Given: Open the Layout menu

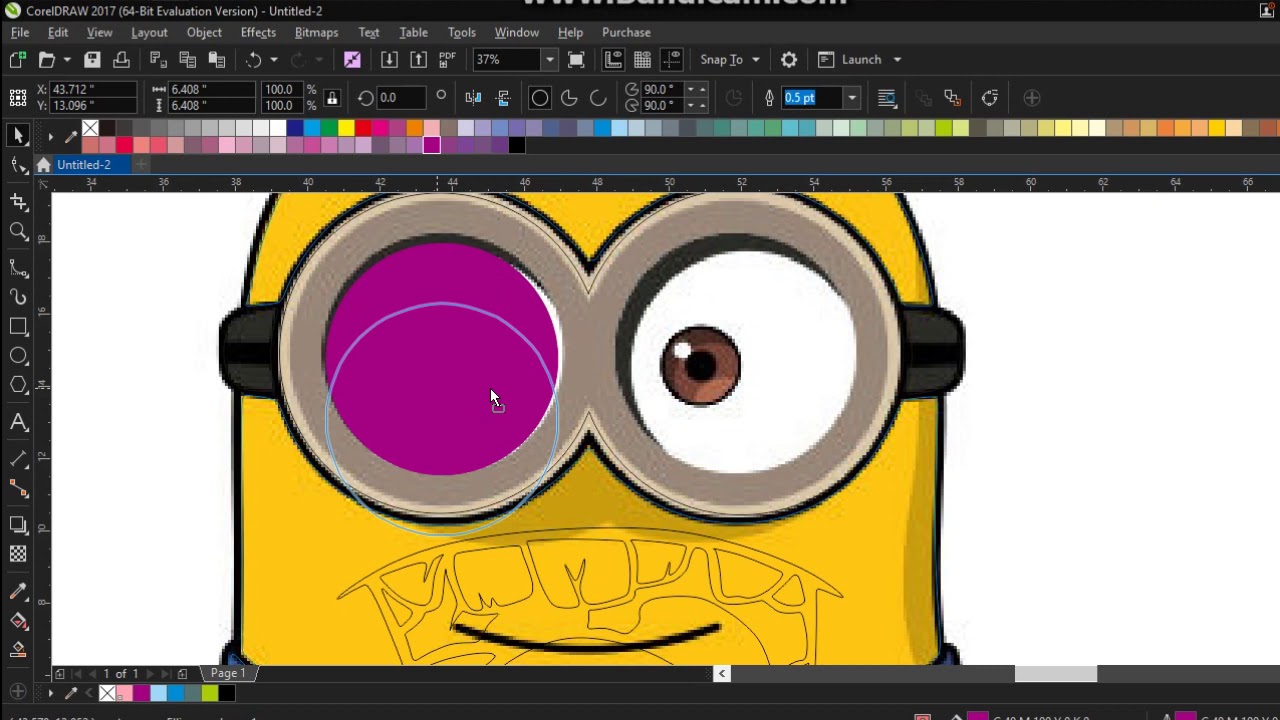Looking at the screenshot, I should [149, 32].
